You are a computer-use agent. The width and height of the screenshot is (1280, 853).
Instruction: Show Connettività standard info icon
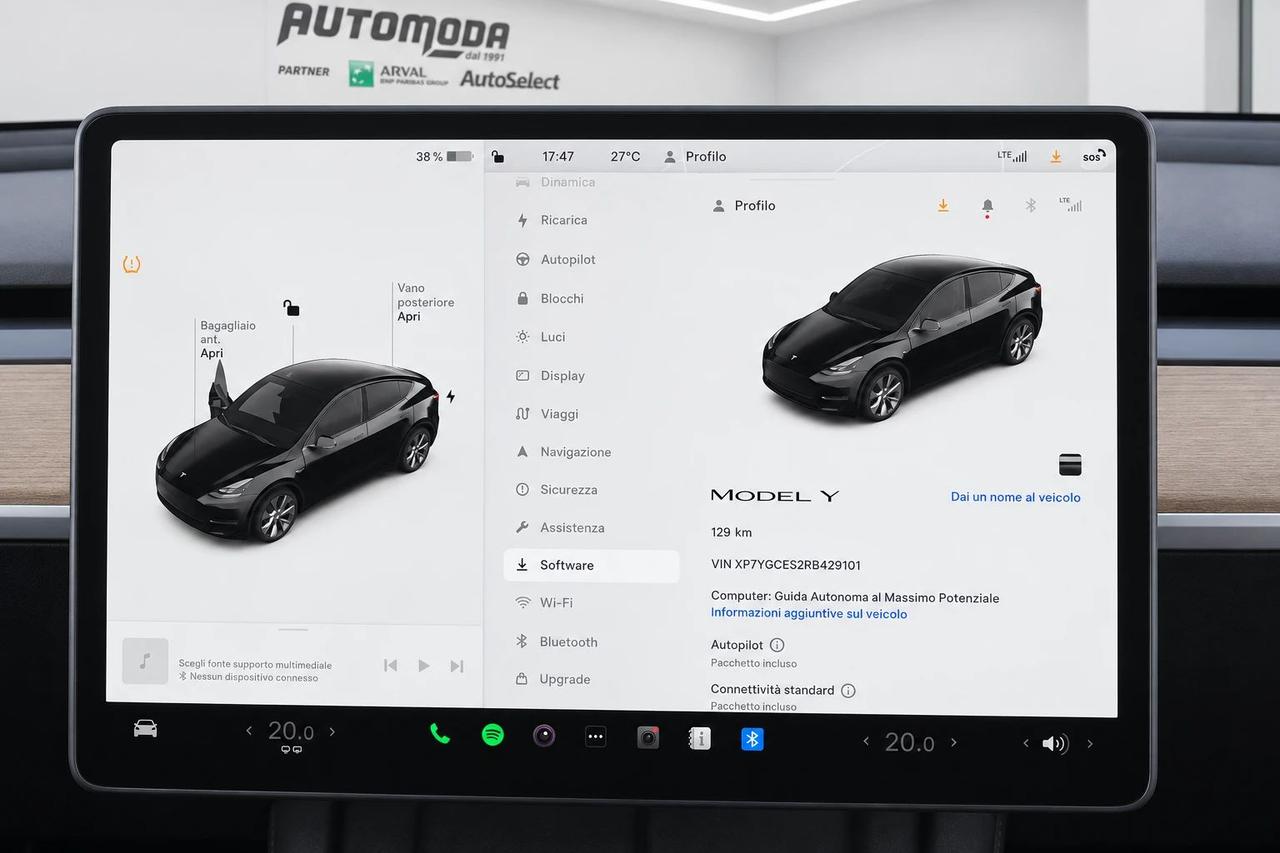pyautogui.click(x=848, y=690)
